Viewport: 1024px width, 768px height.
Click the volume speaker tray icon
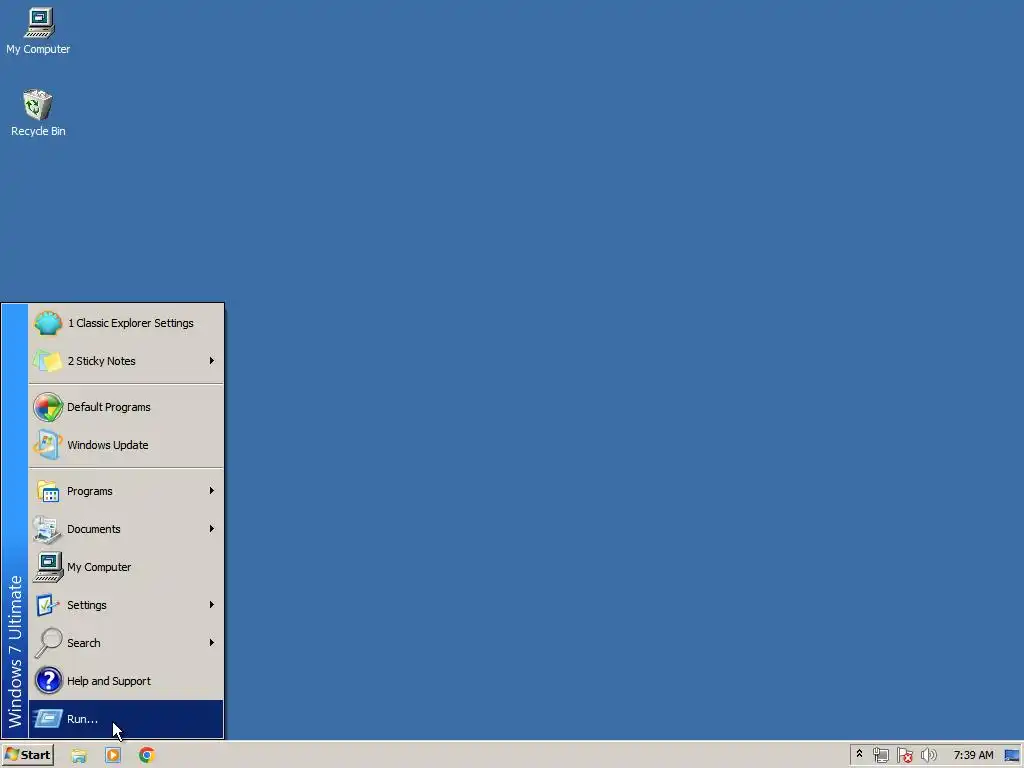point(929,756)
